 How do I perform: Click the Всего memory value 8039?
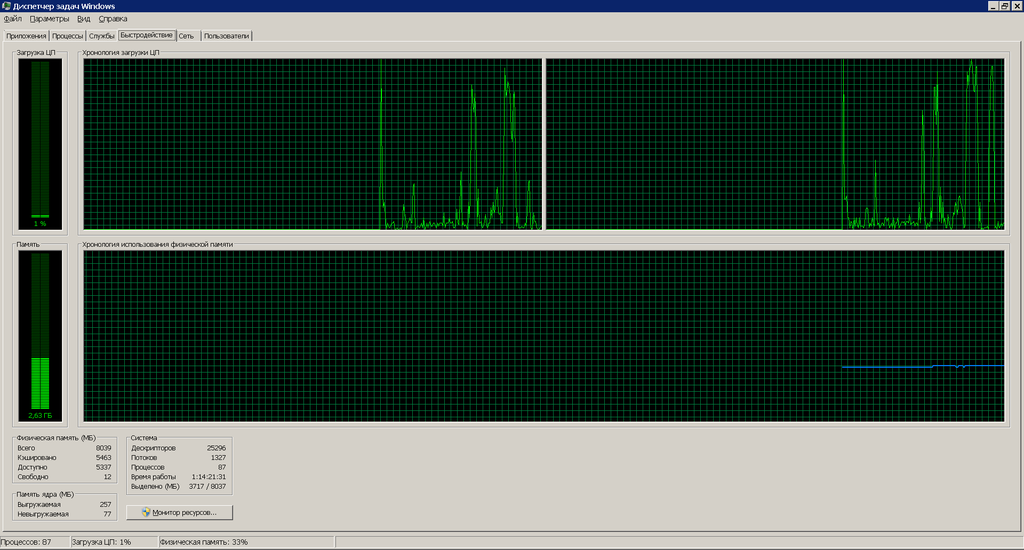pos(103,448)
